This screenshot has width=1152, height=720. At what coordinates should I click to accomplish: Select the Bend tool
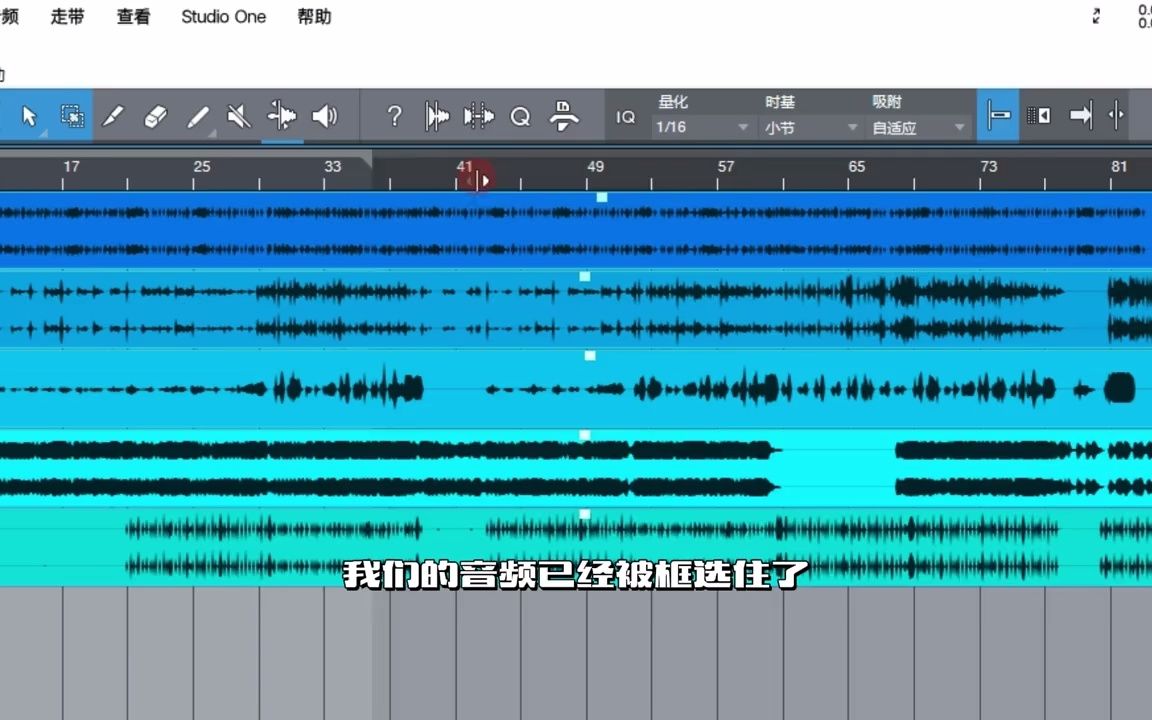click(283, 116)
